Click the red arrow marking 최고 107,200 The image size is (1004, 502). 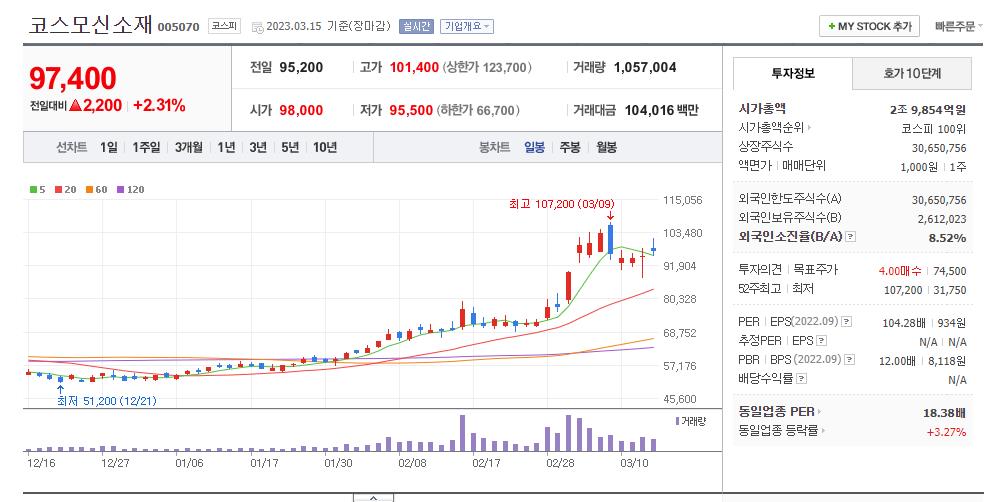pos(610,216)
